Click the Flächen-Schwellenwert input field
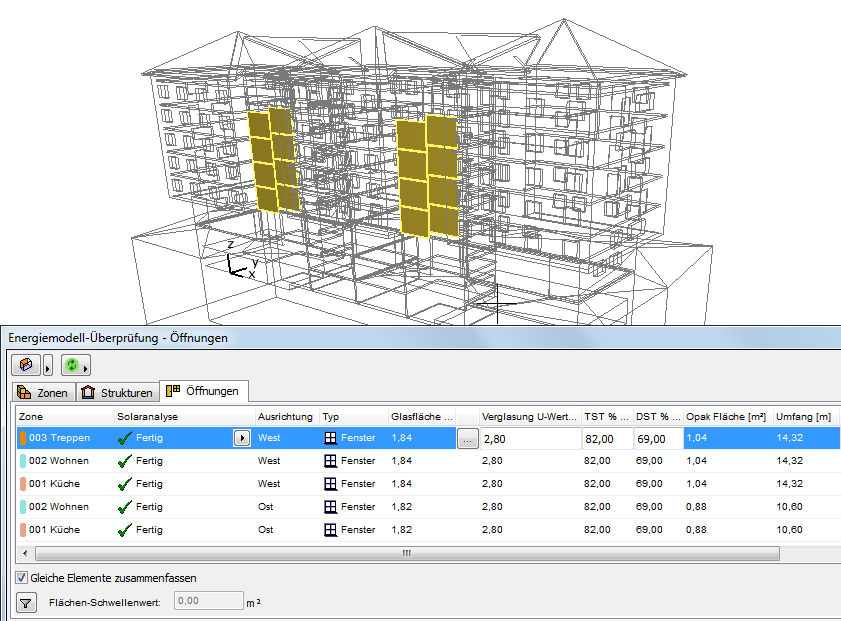841x621 pixels. pyautogui.click(x=209, y=601)
